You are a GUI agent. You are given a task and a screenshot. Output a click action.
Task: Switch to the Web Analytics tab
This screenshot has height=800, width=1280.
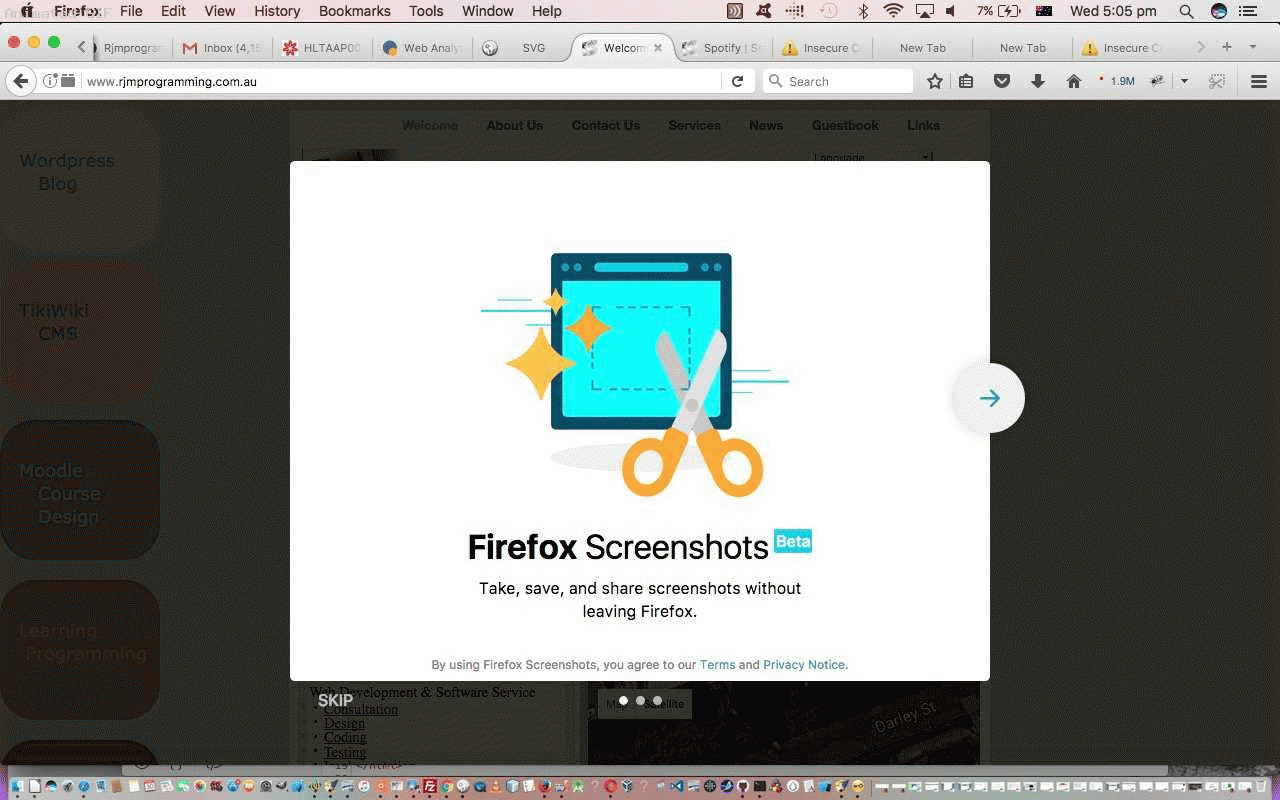(422, 48)
